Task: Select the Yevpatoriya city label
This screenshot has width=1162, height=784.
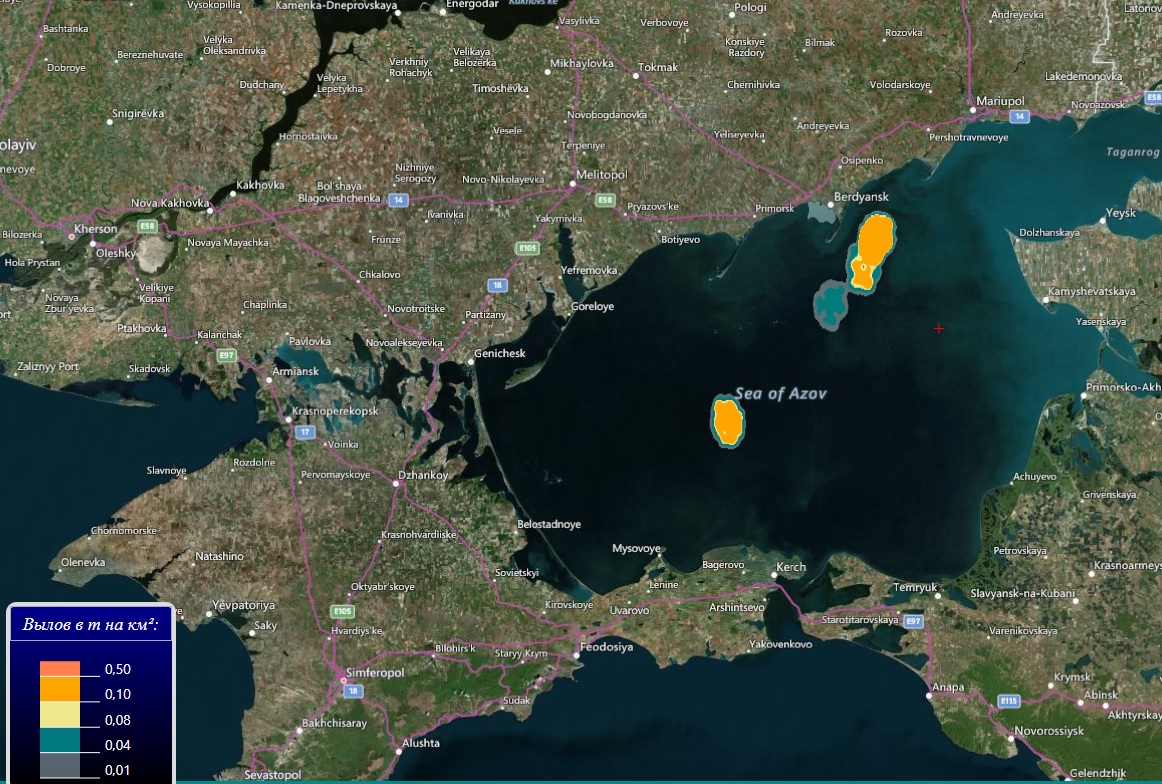Action: 243,605
